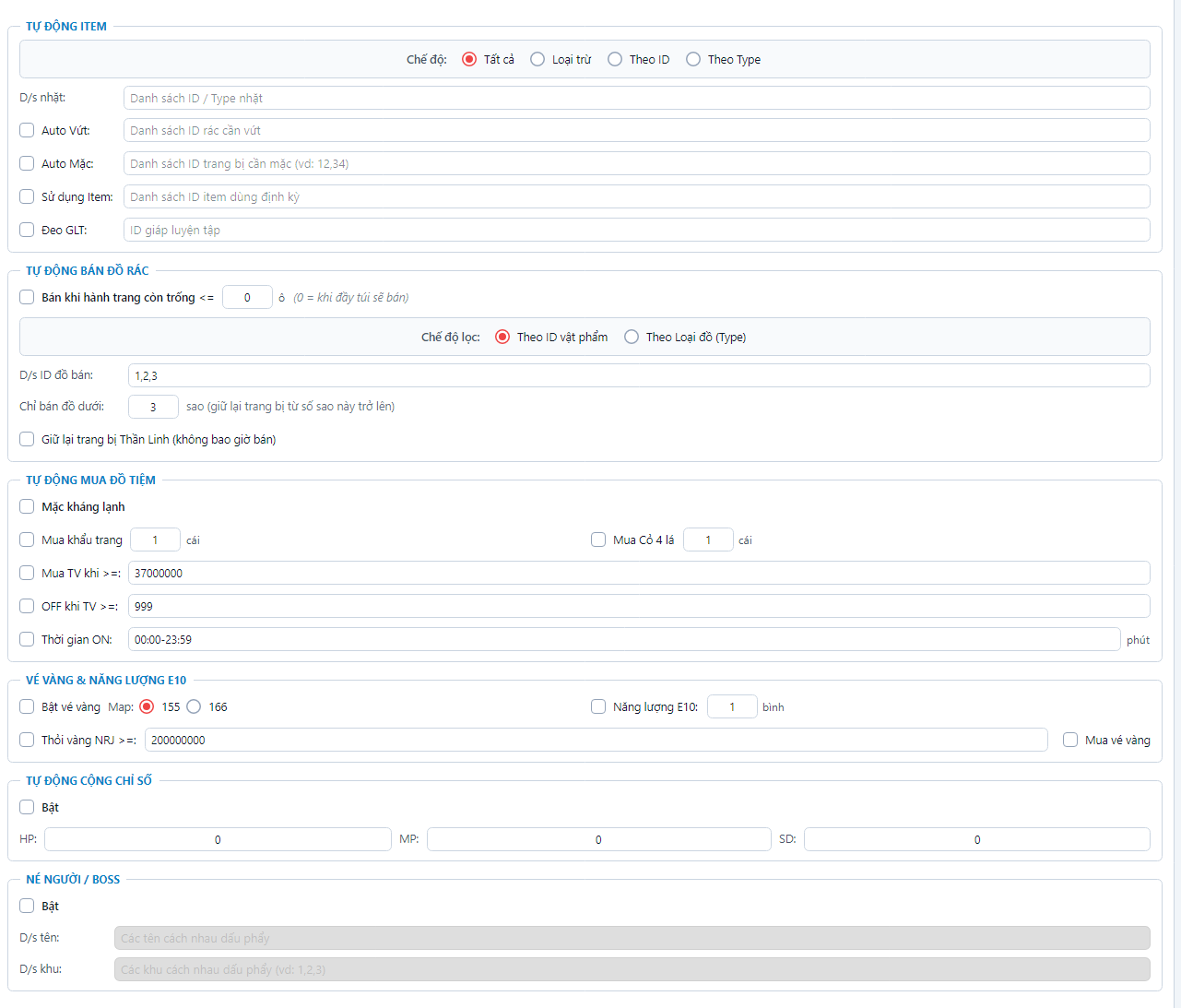Click the Mua TV khi value field
The width and height of the screenshot is (1181, 1008).
coord(639,573)
